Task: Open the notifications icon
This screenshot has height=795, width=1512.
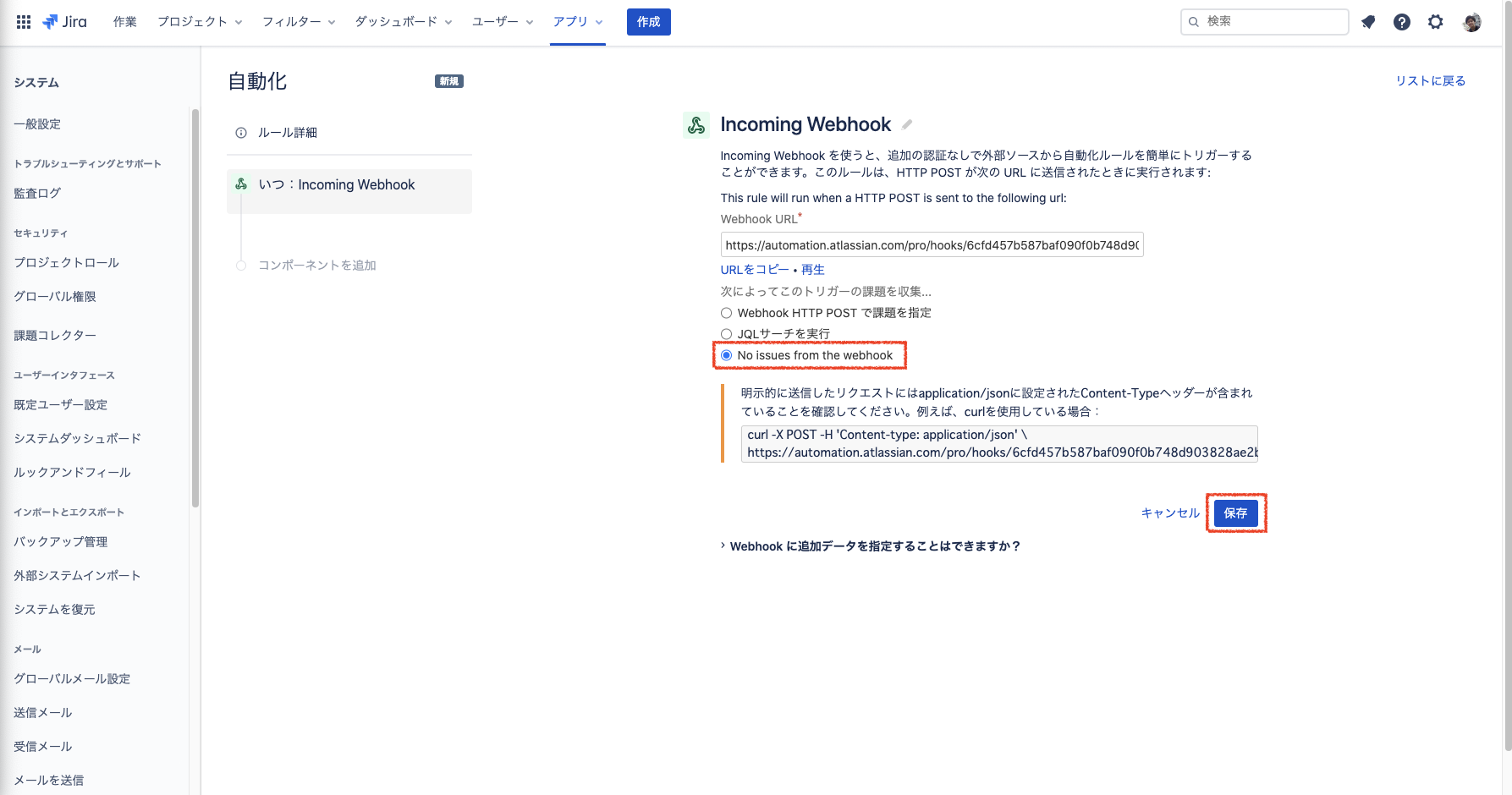Action: pyautogui.click(x=1368, y=22)
